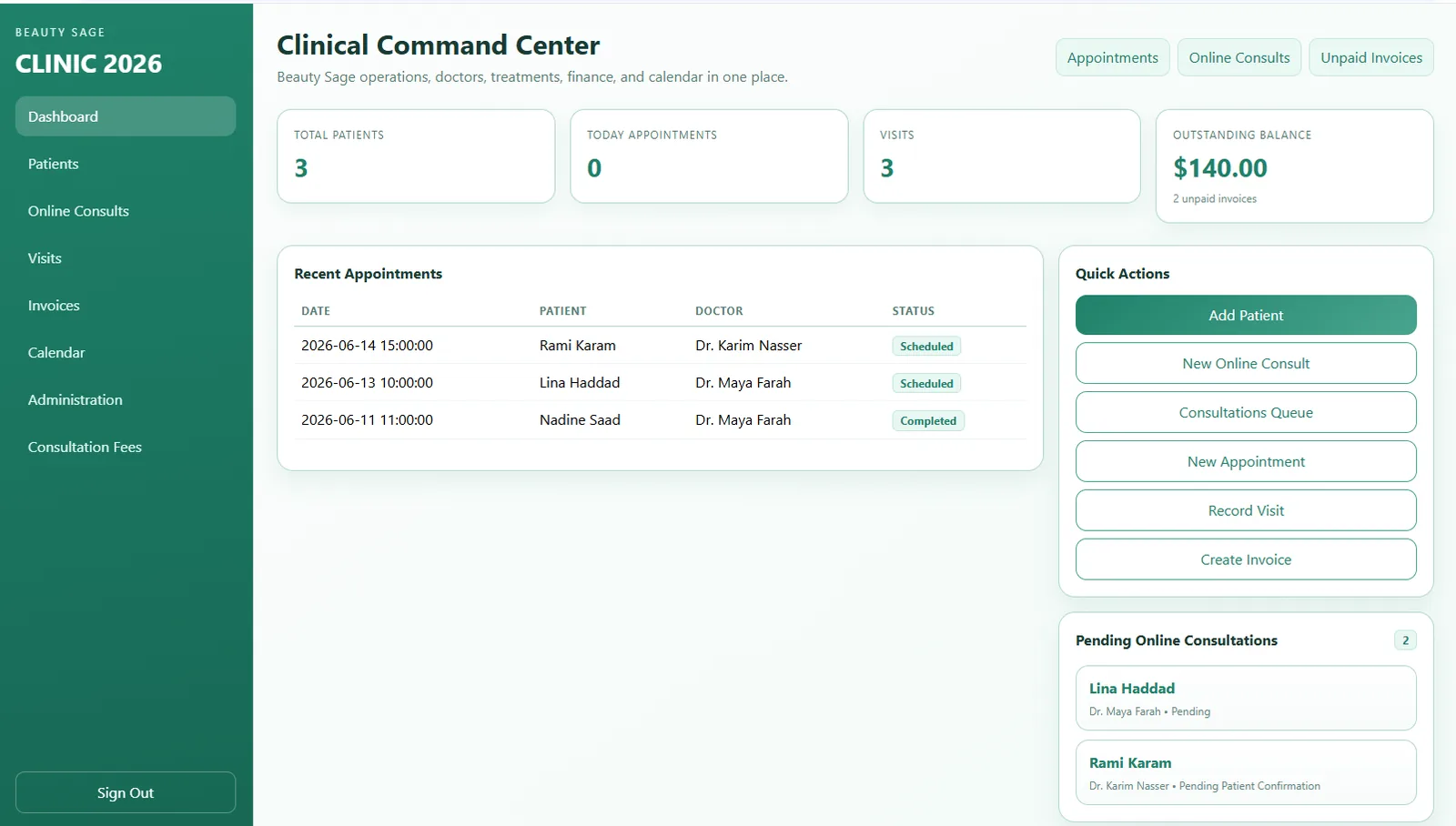Click the Visits stat card
The width and height of the screenshot is (1456, 826).
pyautogui.click(x=1002, y=156)
